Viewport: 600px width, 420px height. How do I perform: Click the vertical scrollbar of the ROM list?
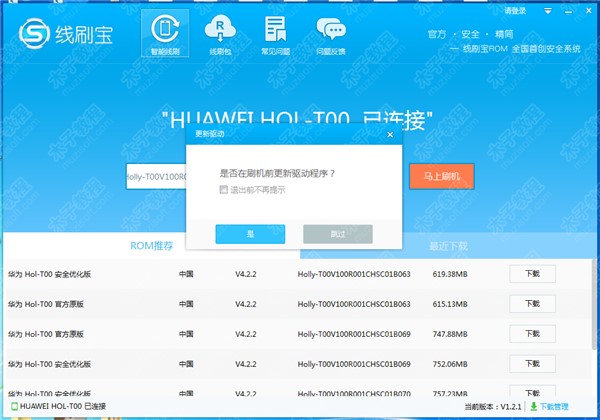(593, 304)
